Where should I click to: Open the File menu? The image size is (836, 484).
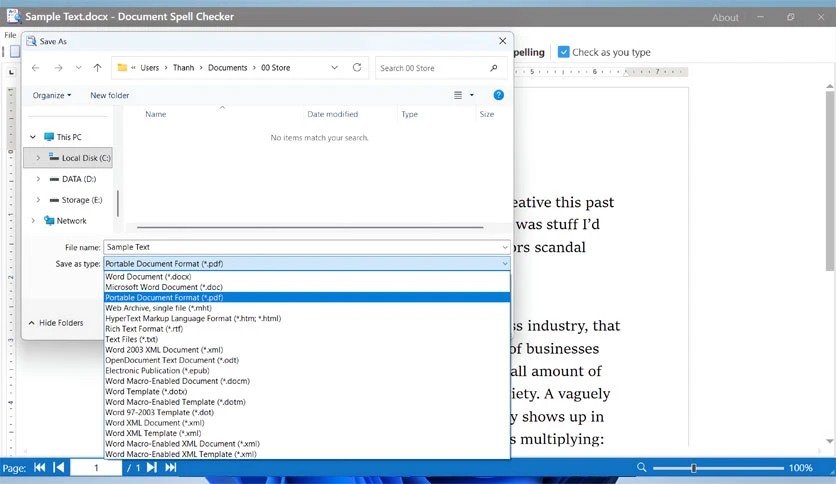click(x=10, y=35)
